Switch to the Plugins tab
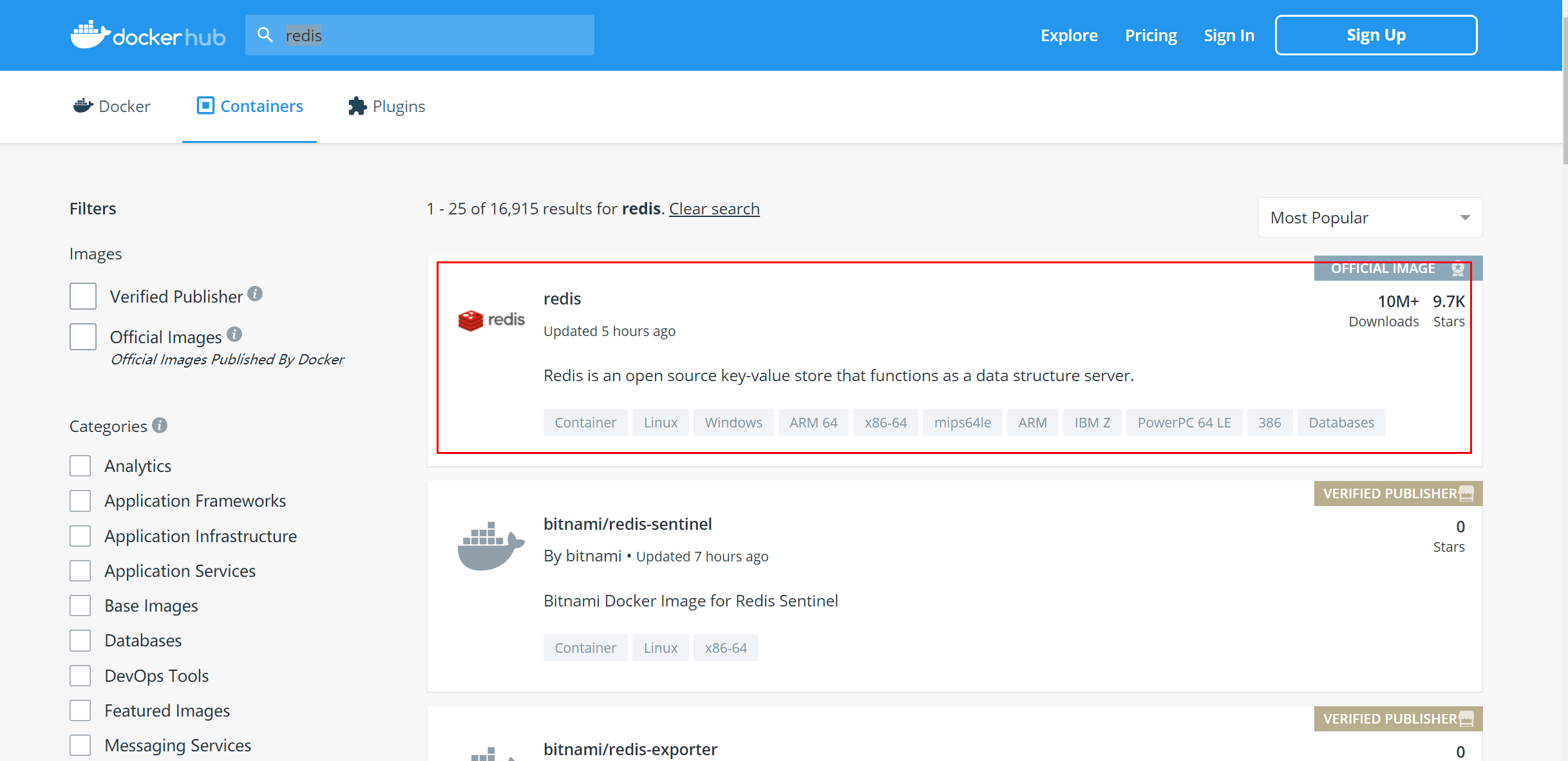This screenshot has width=1568, height=761. coord(386,106)
